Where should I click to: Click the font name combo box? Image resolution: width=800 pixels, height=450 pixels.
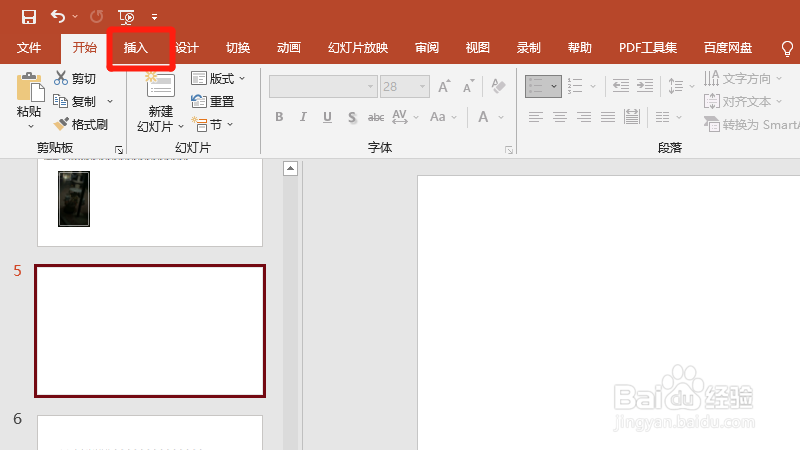323,86
